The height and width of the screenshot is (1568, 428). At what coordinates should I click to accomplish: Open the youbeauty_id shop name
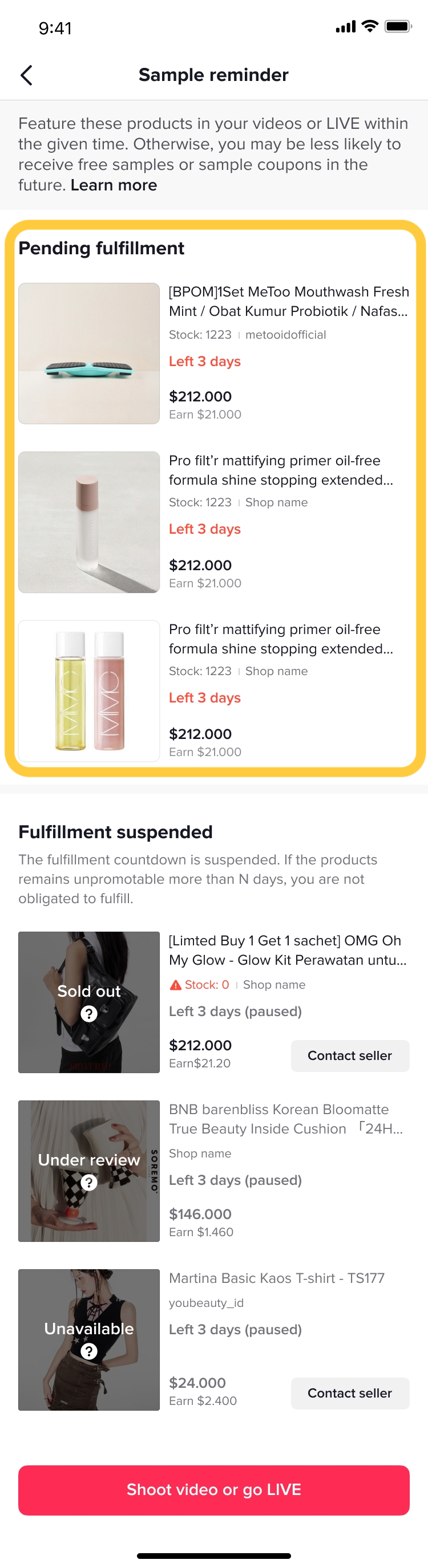206,1303
